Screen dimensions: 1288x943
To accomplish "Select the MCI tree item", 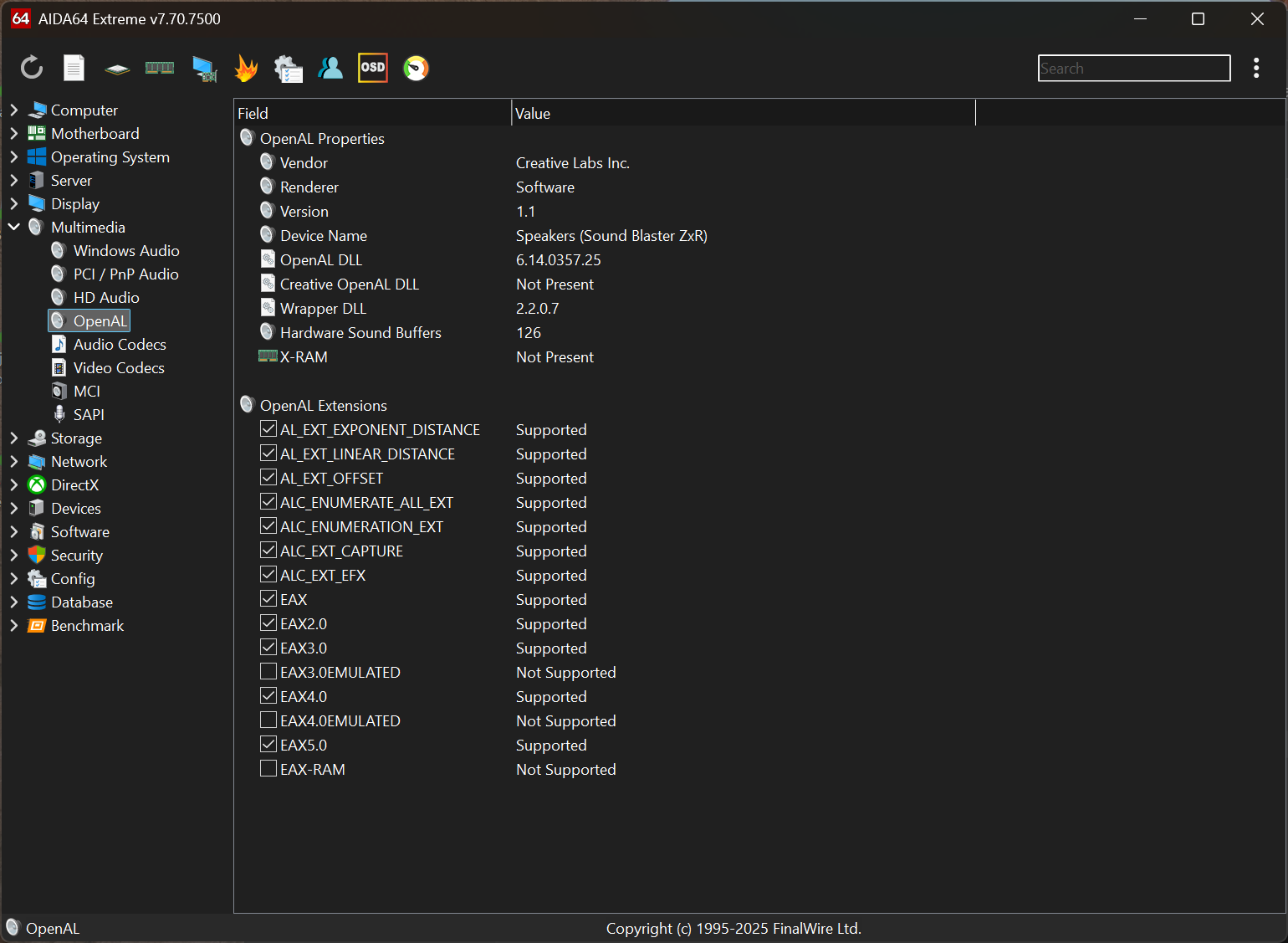I will pos(87,391).
